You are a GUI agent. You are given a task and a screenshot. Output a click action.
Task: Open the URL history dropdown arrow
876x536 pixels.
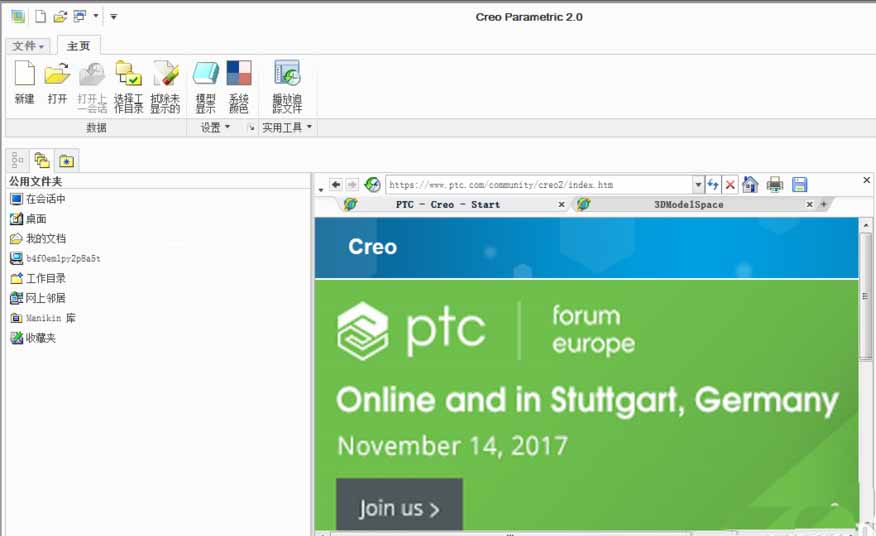698,184
